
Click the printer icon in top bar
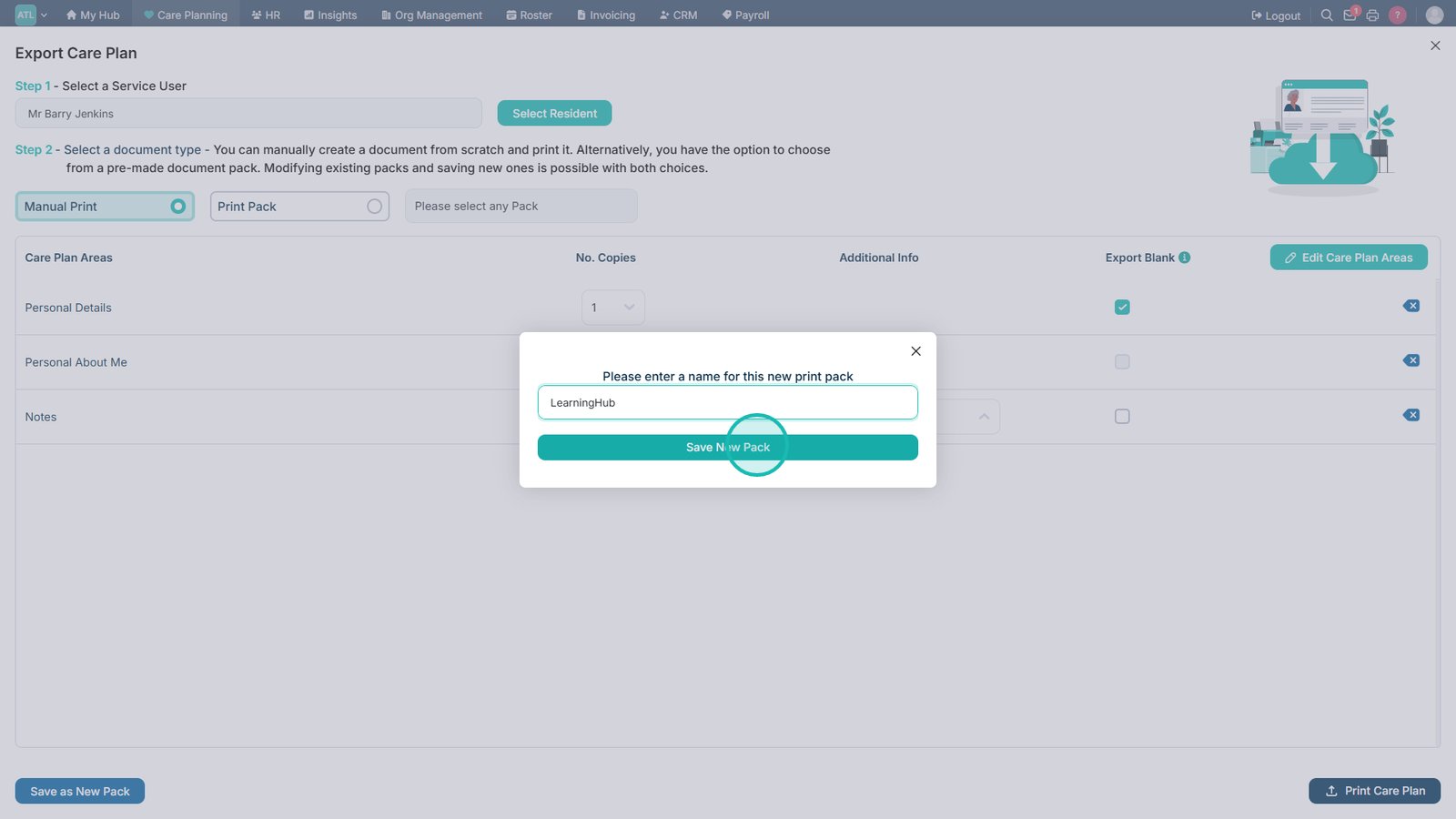pos(1372,15)
